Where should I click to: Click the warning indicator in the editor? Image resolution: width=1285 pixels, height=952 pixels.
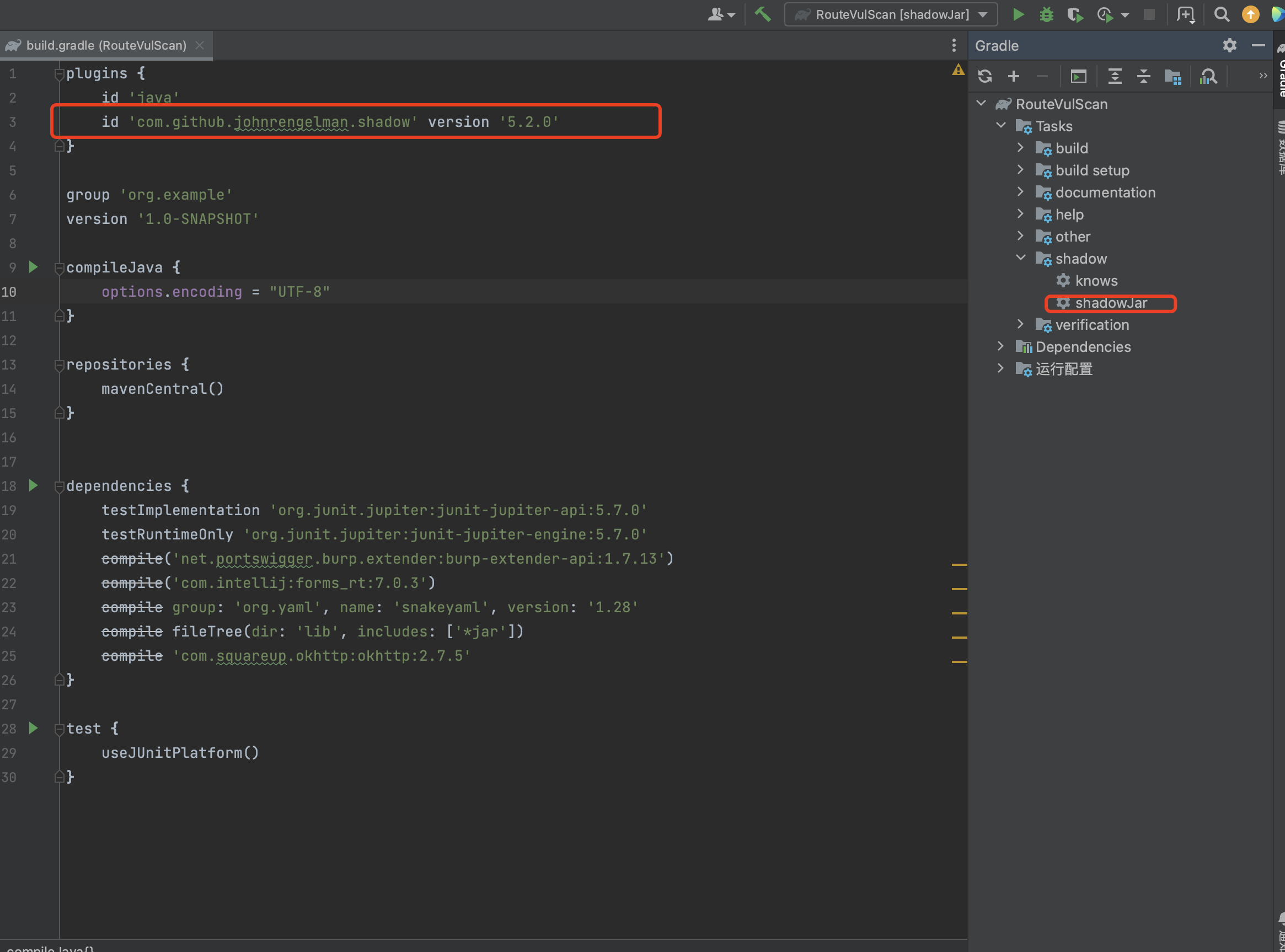coord(959,69)
